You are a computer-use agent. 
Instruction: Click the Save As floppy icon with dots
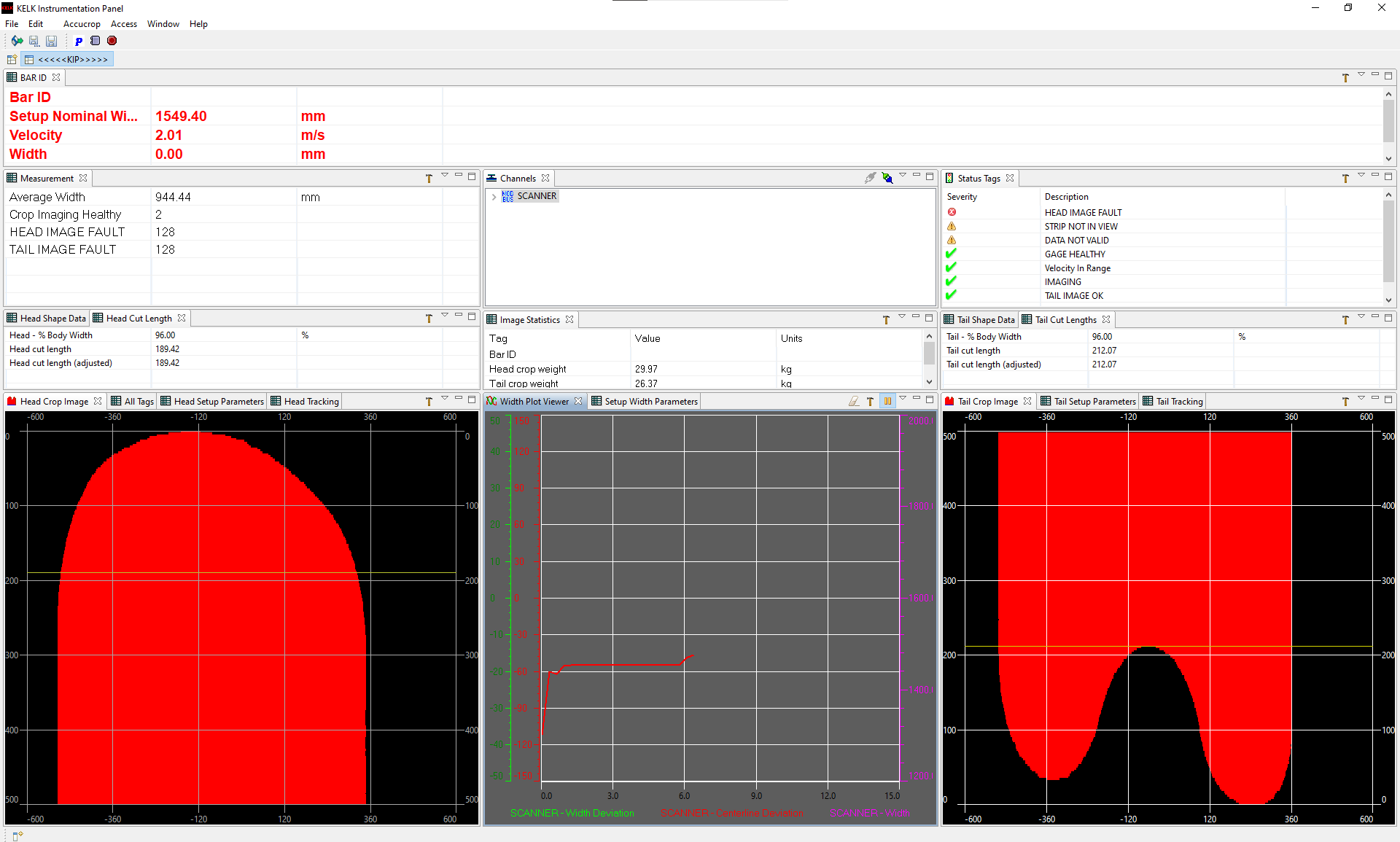tap(34, 41)
